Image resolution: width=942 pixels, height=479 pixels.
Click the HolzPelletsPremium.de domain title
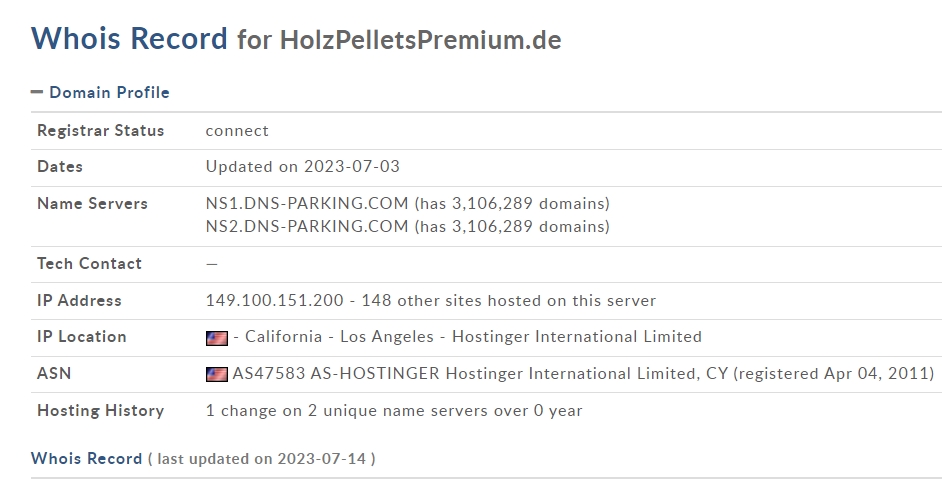421,40
